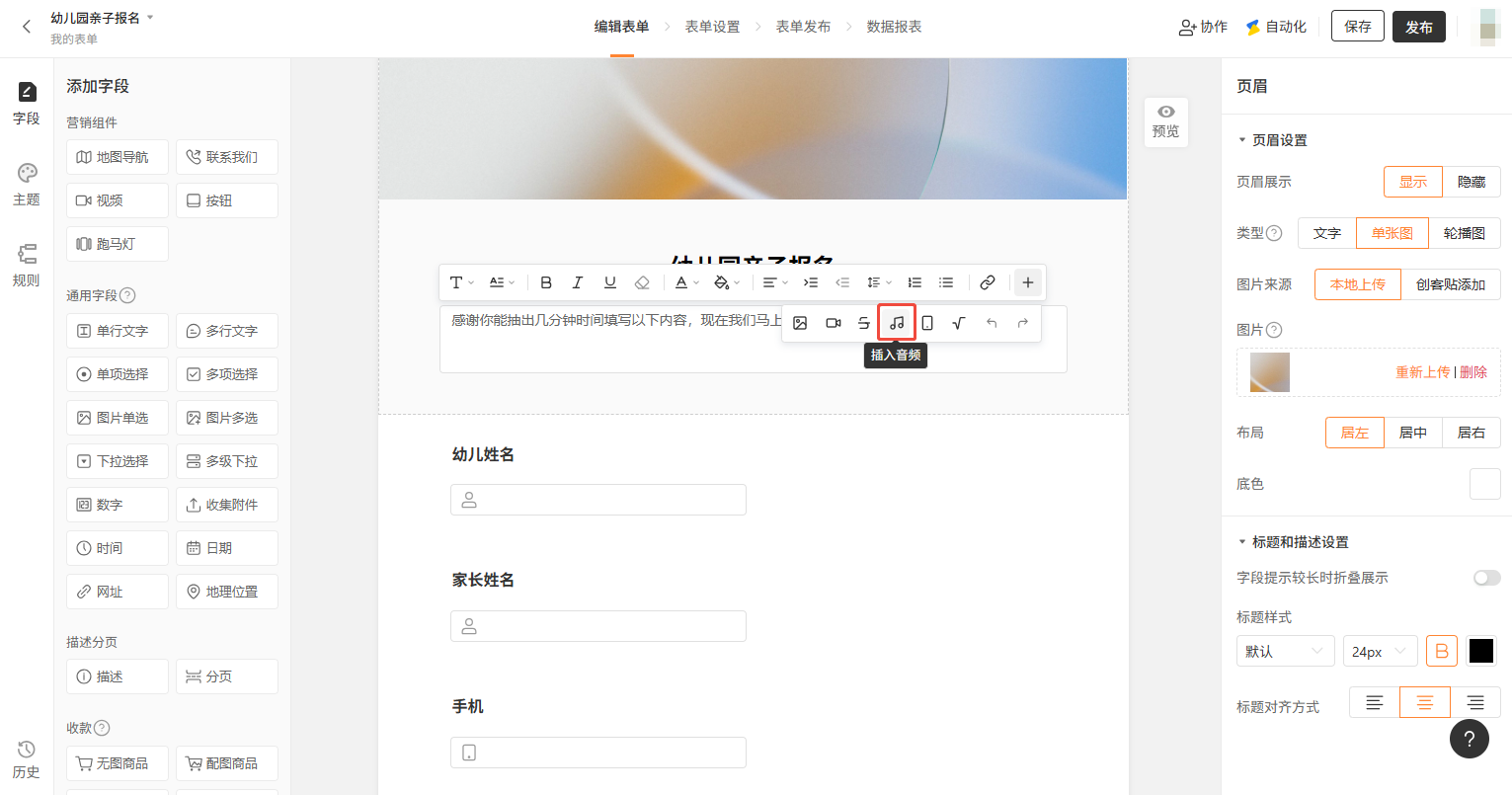
Task: Open the 主题 theme sidebar panel
Action: [27, 184]
